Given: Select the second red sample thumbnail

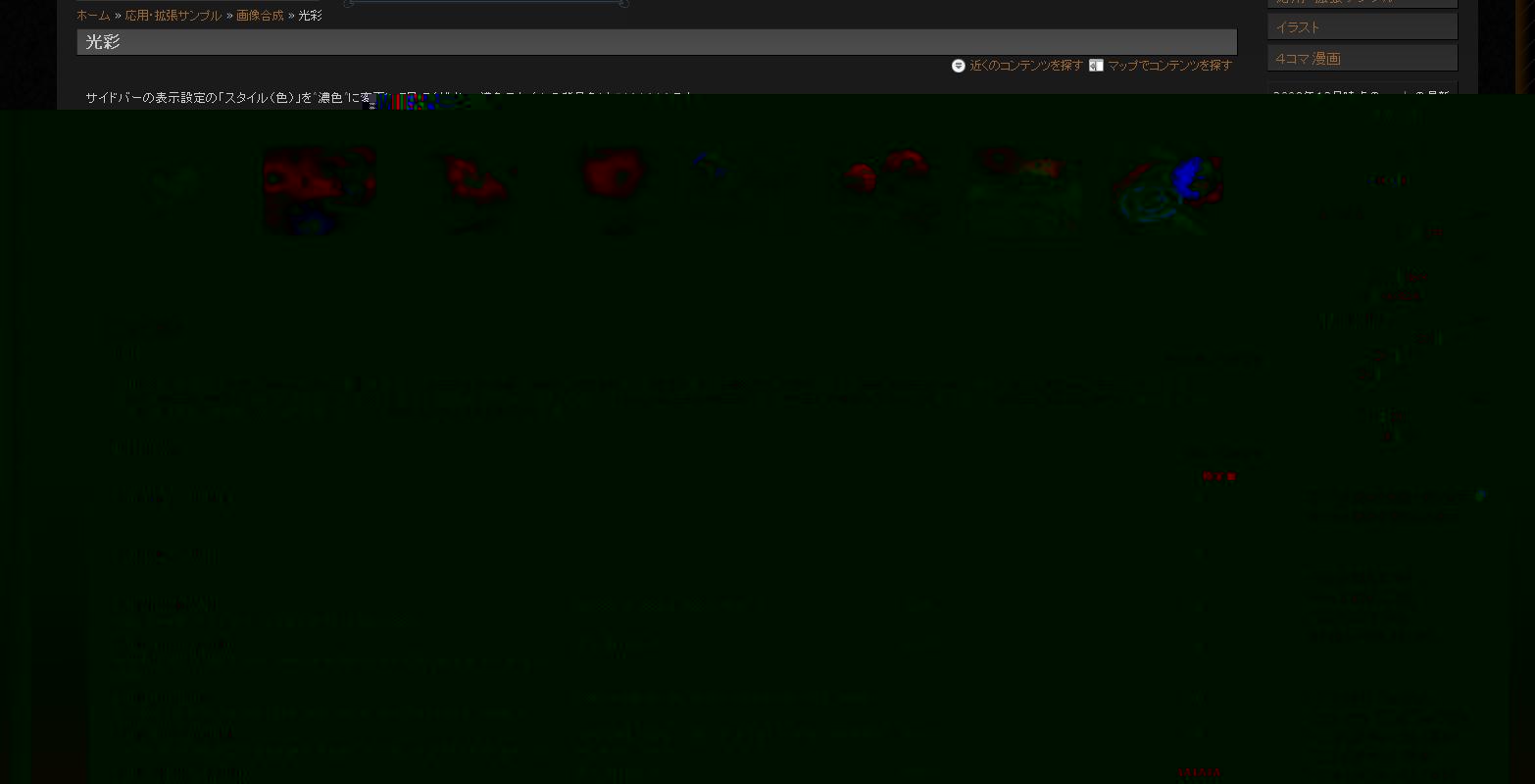Looking at the screenshot, I should [x=476, y=183].
